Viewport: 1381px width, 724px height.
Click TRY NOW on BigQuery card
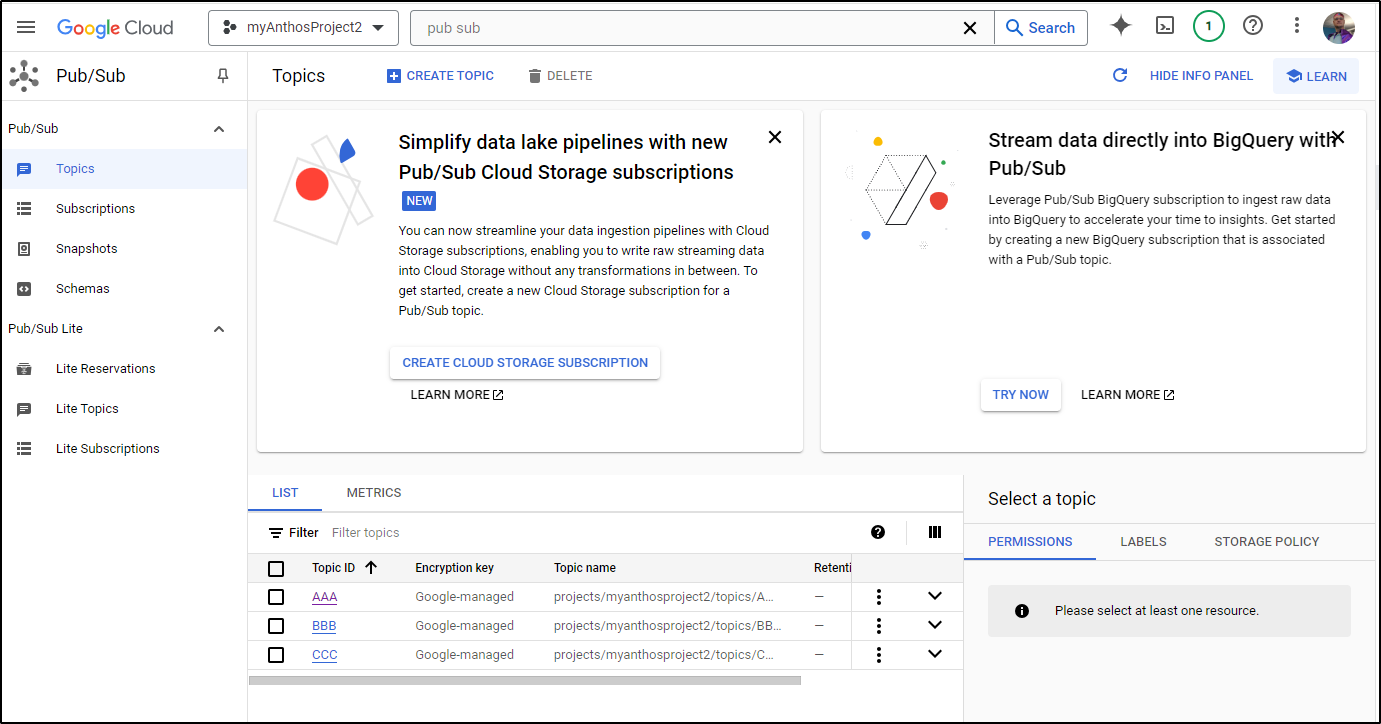[1021, 395]
